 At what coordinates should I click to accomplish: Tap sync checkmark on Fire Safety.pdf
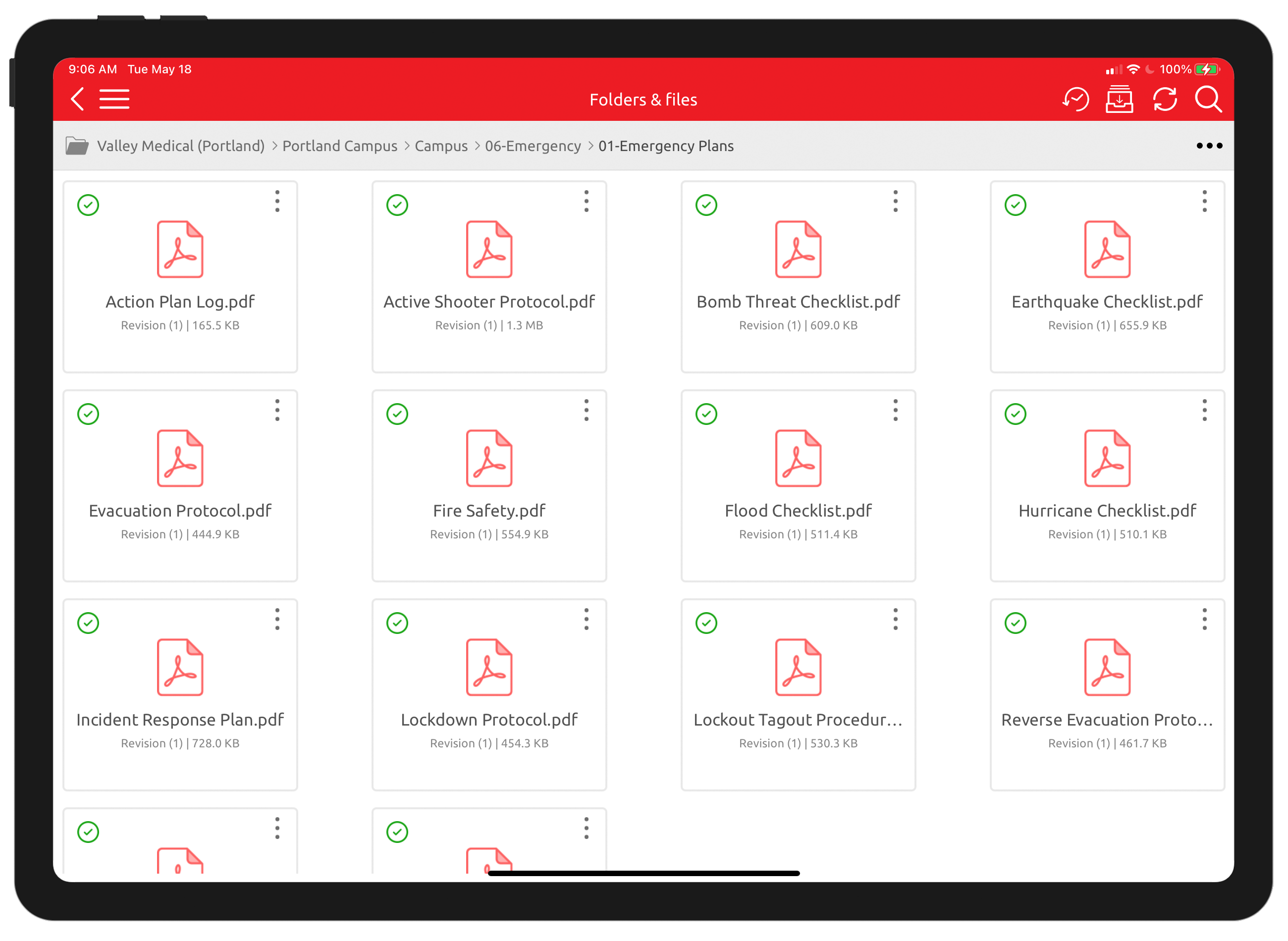click(397, 414)
